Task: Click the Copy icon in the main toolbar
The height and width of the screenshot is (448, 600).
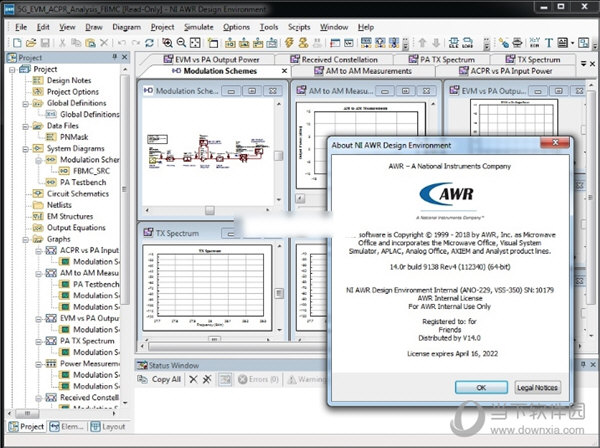Action: tap(76, 42)
